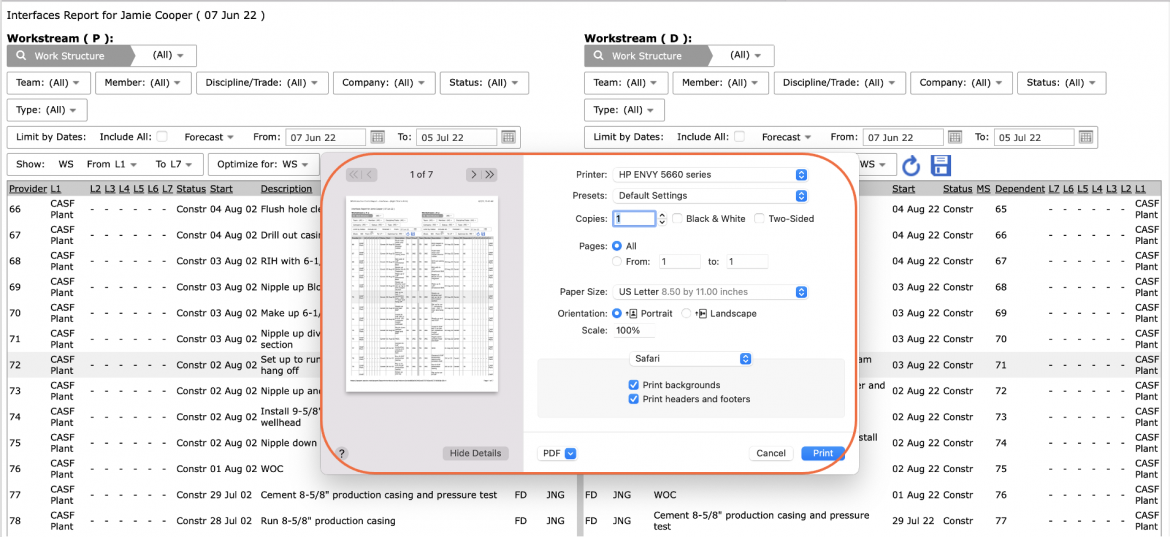1170x537 pixels.
Task: Open the Paper Size dropdown
Action: coord(710,292)
